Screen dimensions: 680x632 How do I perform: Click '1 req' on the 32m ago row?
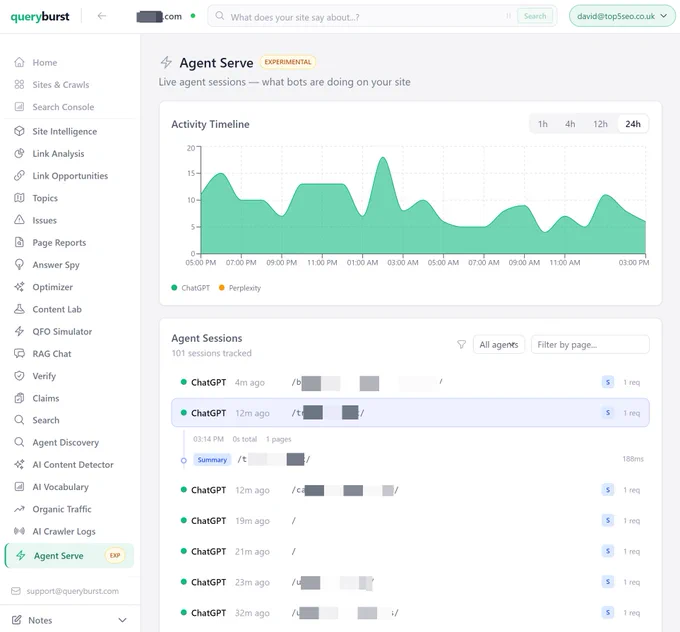pos(631,613)
